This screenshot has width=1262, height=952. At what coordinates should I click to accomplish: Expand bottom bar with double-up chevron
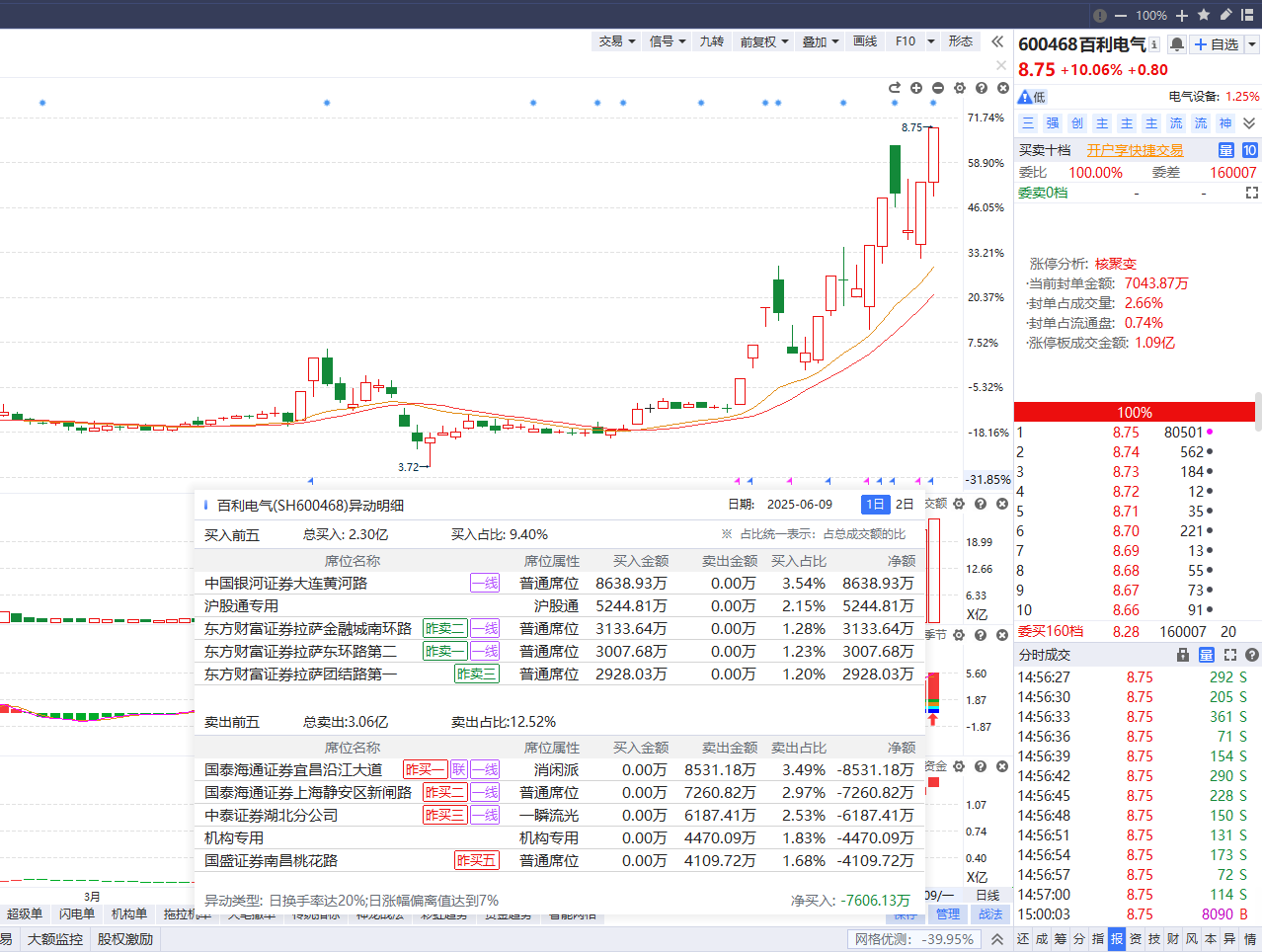pyautogui.click(x=997, y=939)
